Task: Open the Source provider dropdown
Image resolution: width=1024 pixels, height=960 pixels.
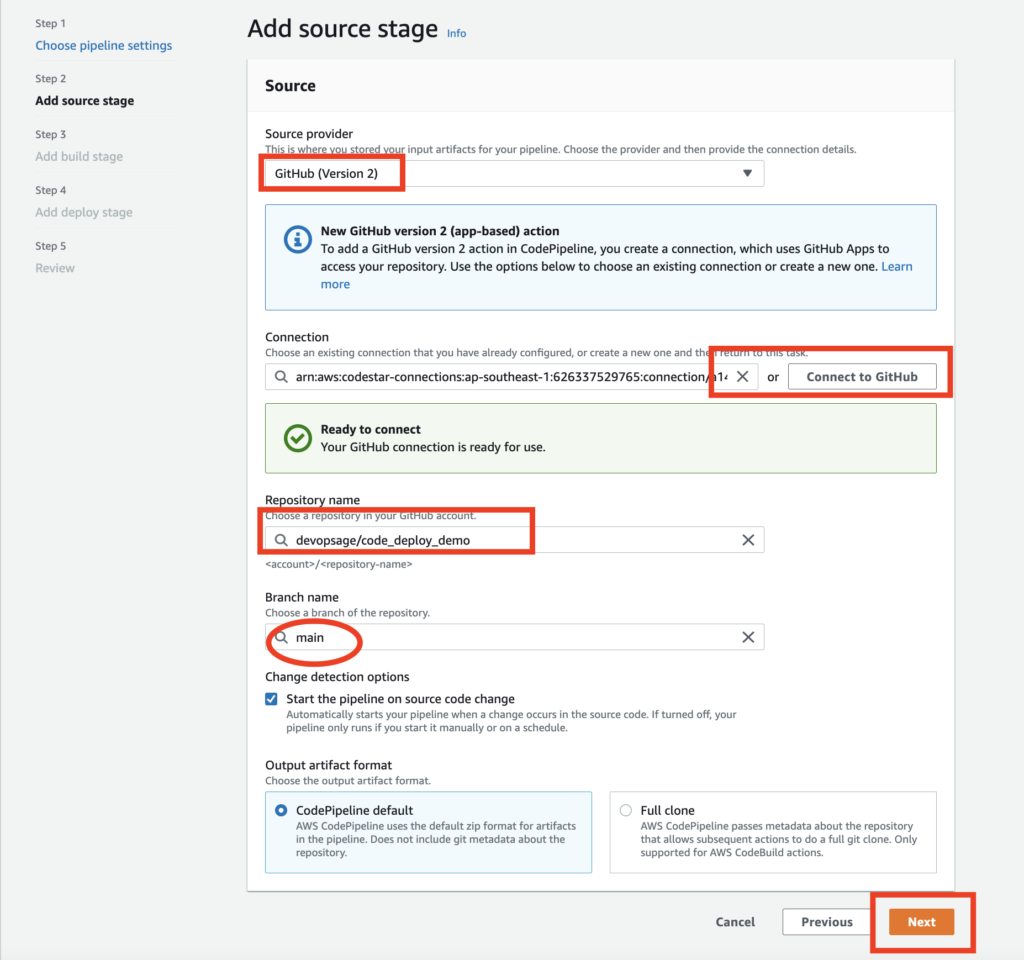Action: pos(514,174)
